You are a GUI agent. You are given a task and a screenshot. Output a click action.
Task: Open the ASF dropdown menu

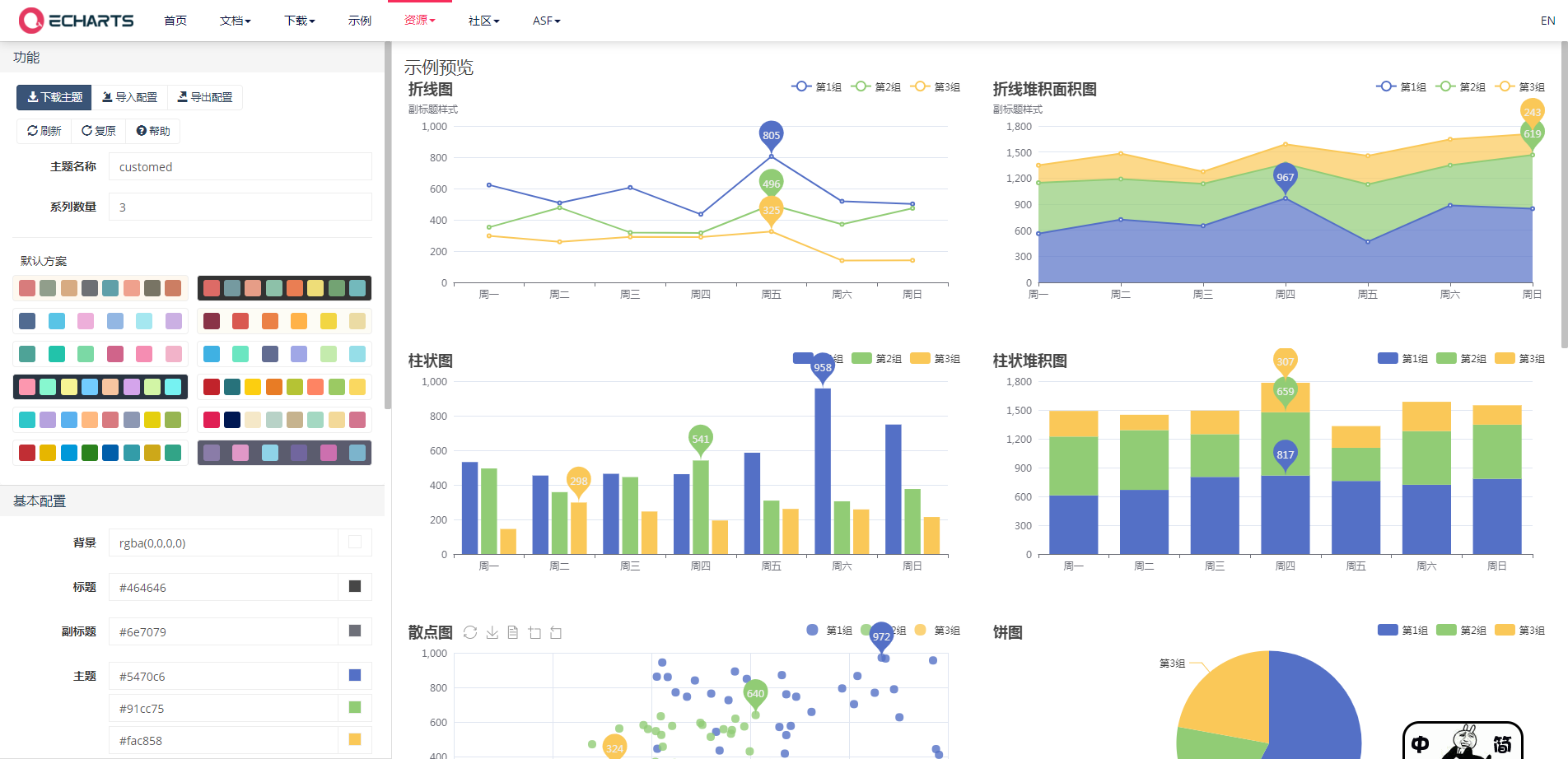(x=545, y=21)
